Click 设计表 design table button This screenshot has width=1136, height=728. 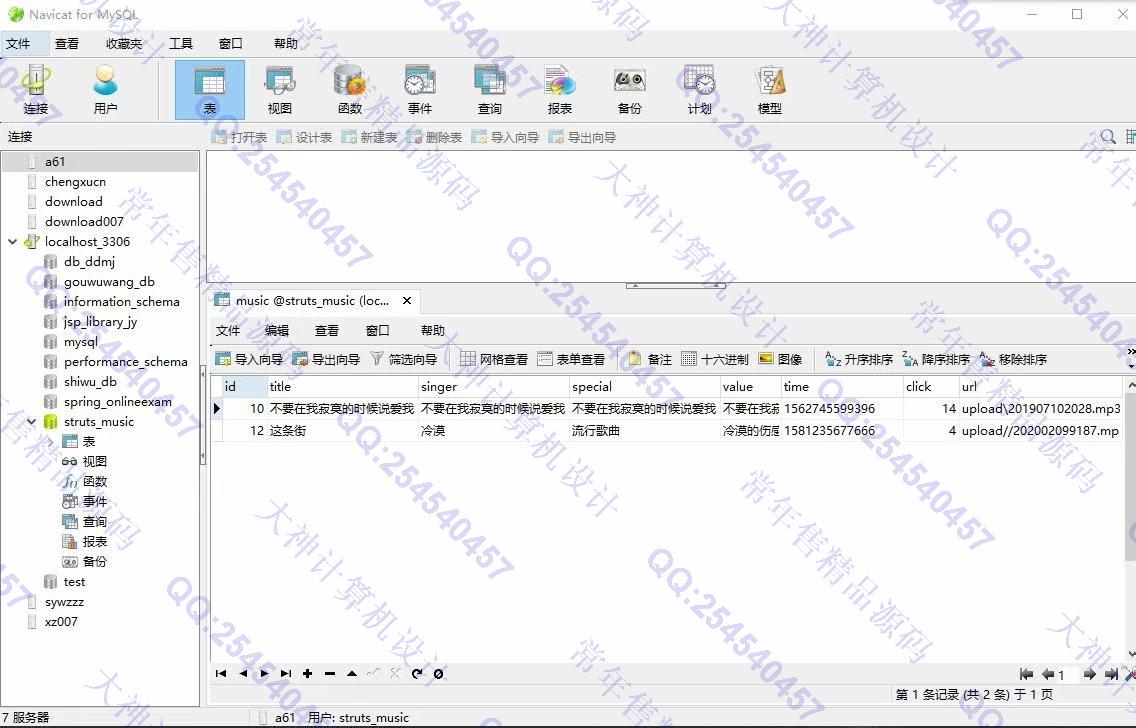[x=304, y=137]
